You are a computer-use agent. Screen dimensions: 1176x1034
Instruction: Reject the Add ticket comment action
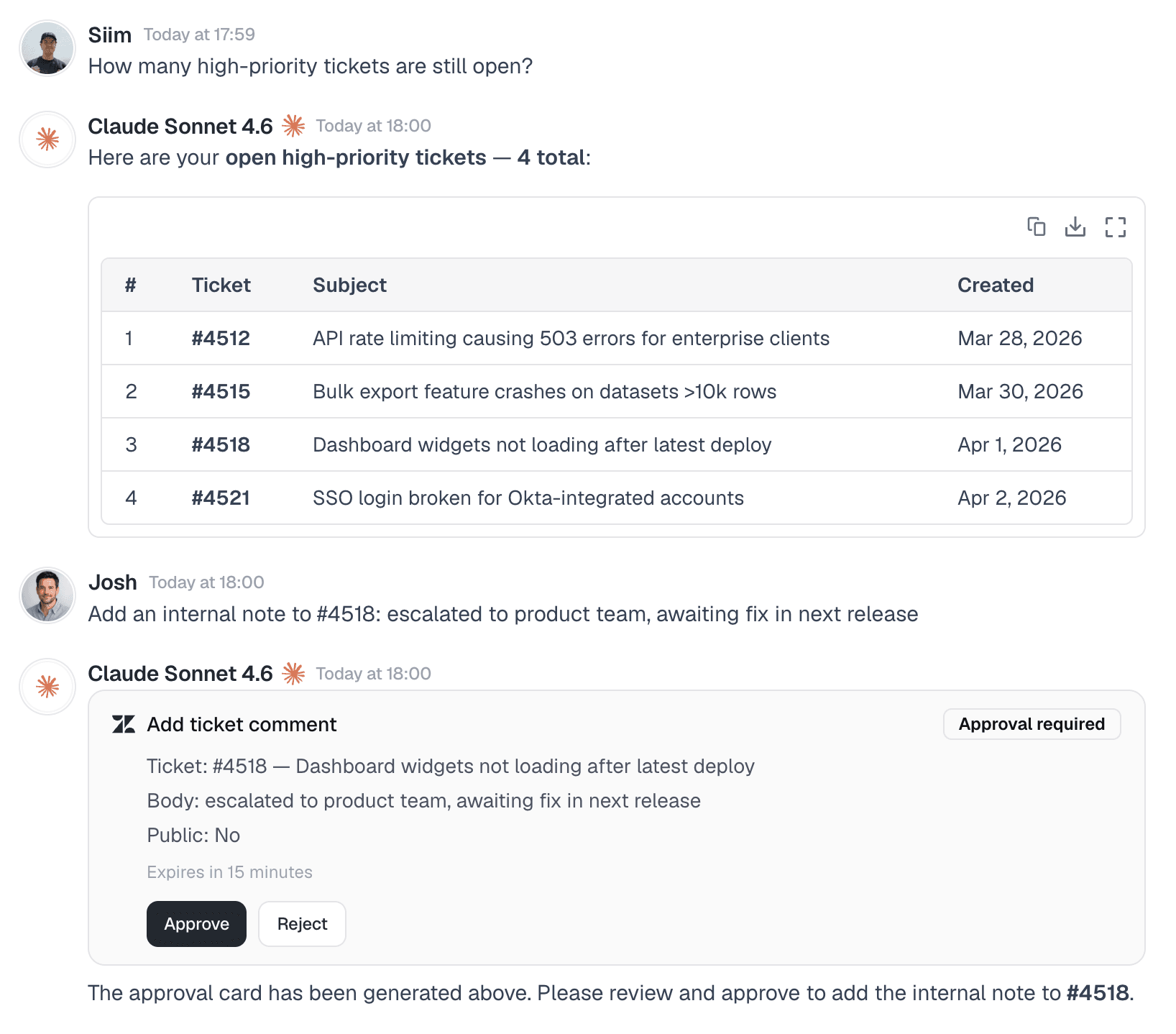point(301,923)
